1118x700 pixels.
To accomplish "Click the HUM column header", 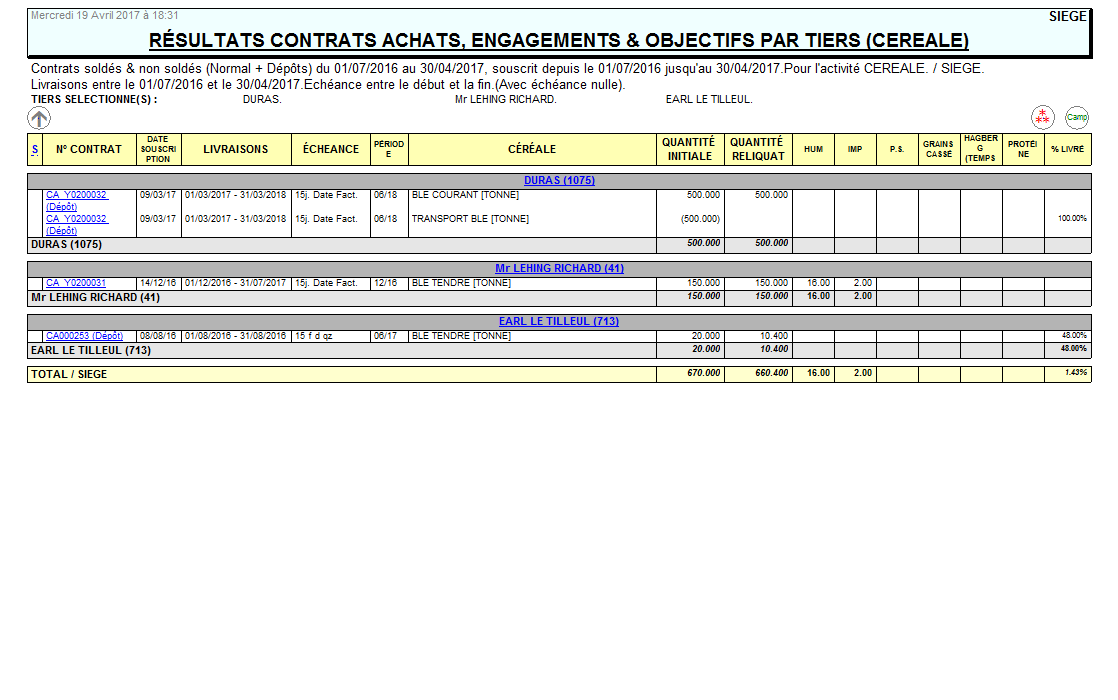I will tap(813, 148).
